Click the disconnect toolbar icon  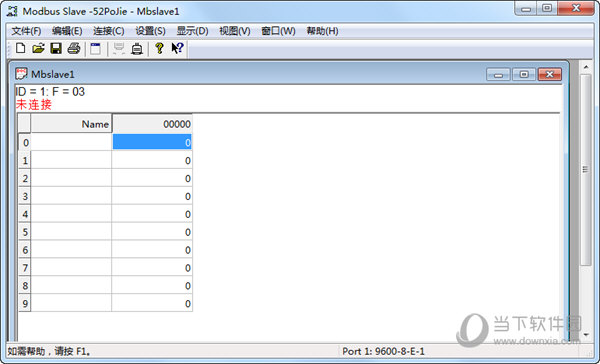[x=137, y=49]
